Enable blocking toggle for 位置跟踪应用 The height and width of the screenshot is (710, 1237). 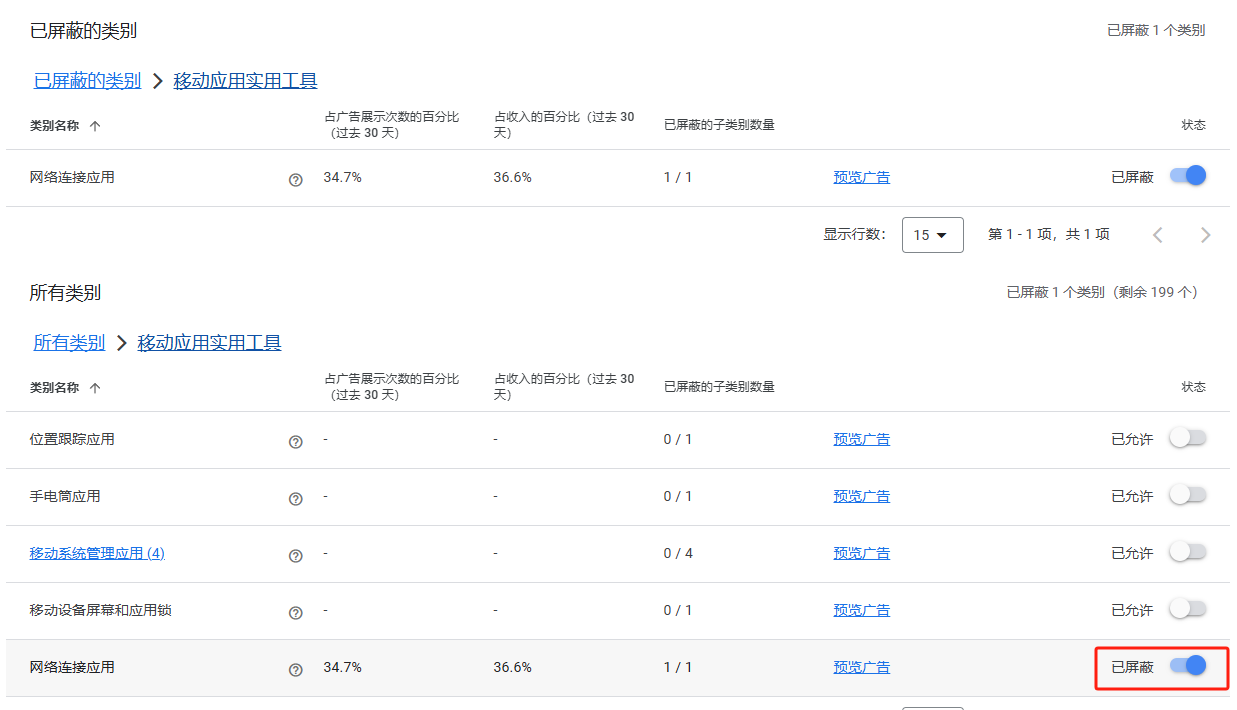click(x=1186, y=437)
